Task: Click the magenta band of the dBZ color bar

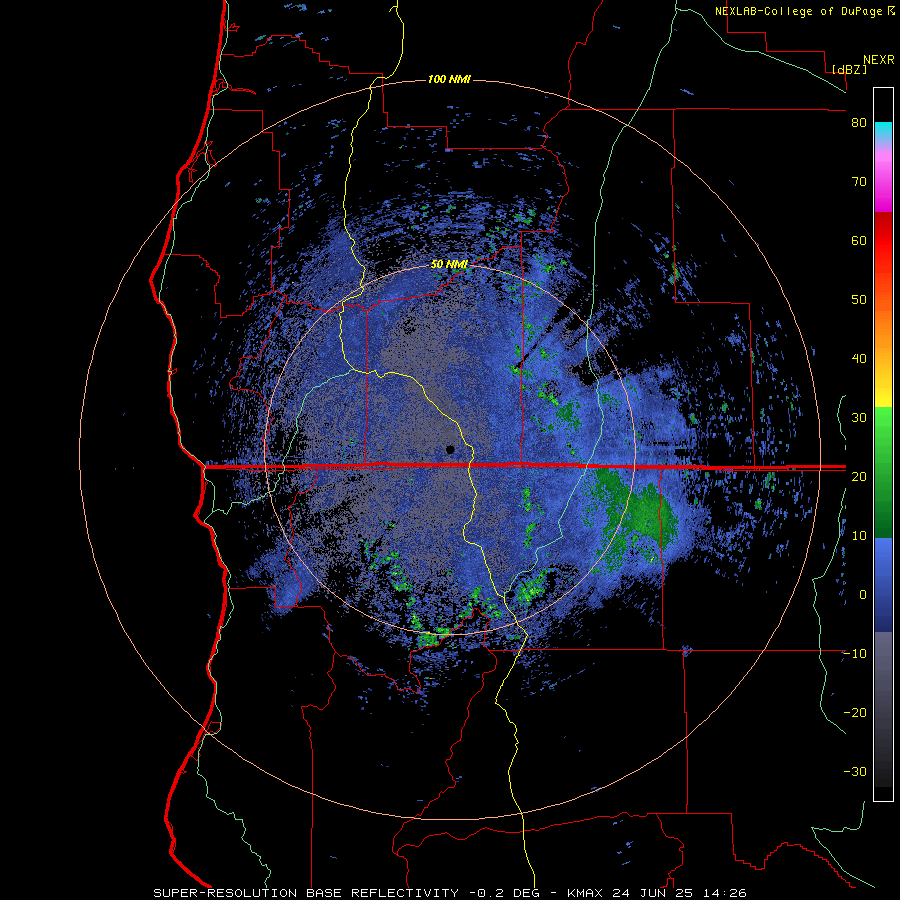Action: click(883, 181)
